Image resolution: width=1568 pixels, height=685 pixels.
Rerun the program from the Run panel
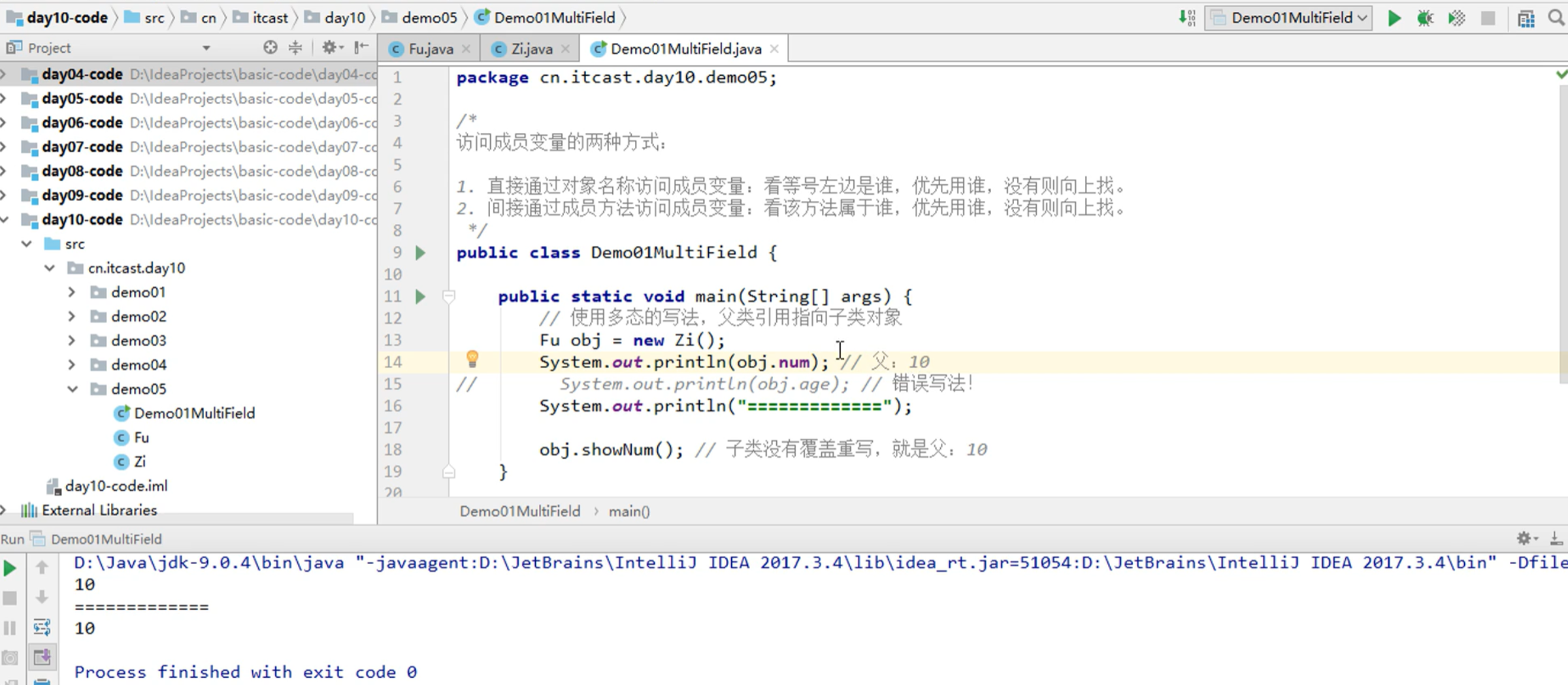10,568
